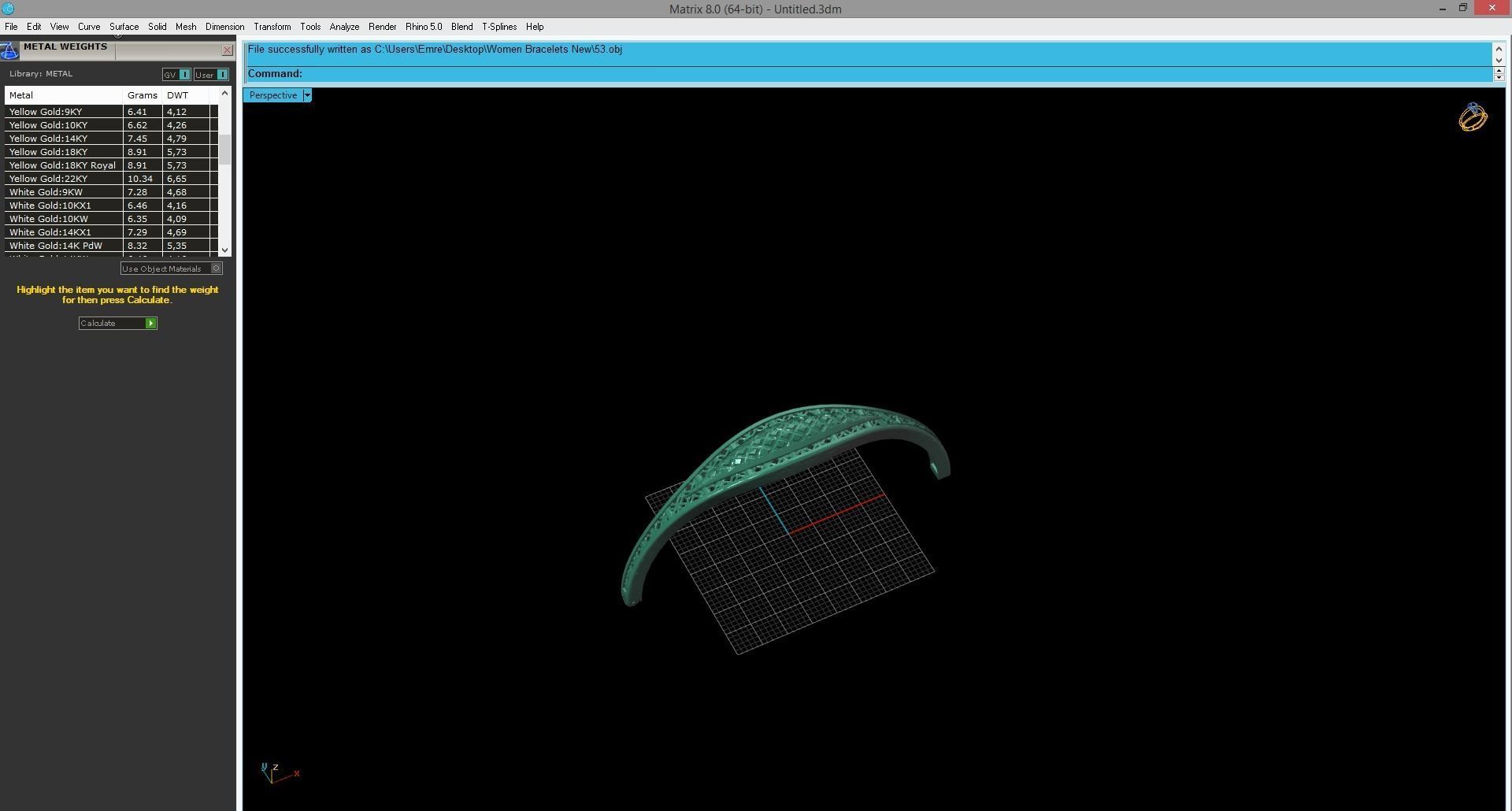Image resolution: width=1512 pixels, height=811 pixels.
Task: Select Yellow Gold:18KY Royal row
Action: (x=111, y=165)
